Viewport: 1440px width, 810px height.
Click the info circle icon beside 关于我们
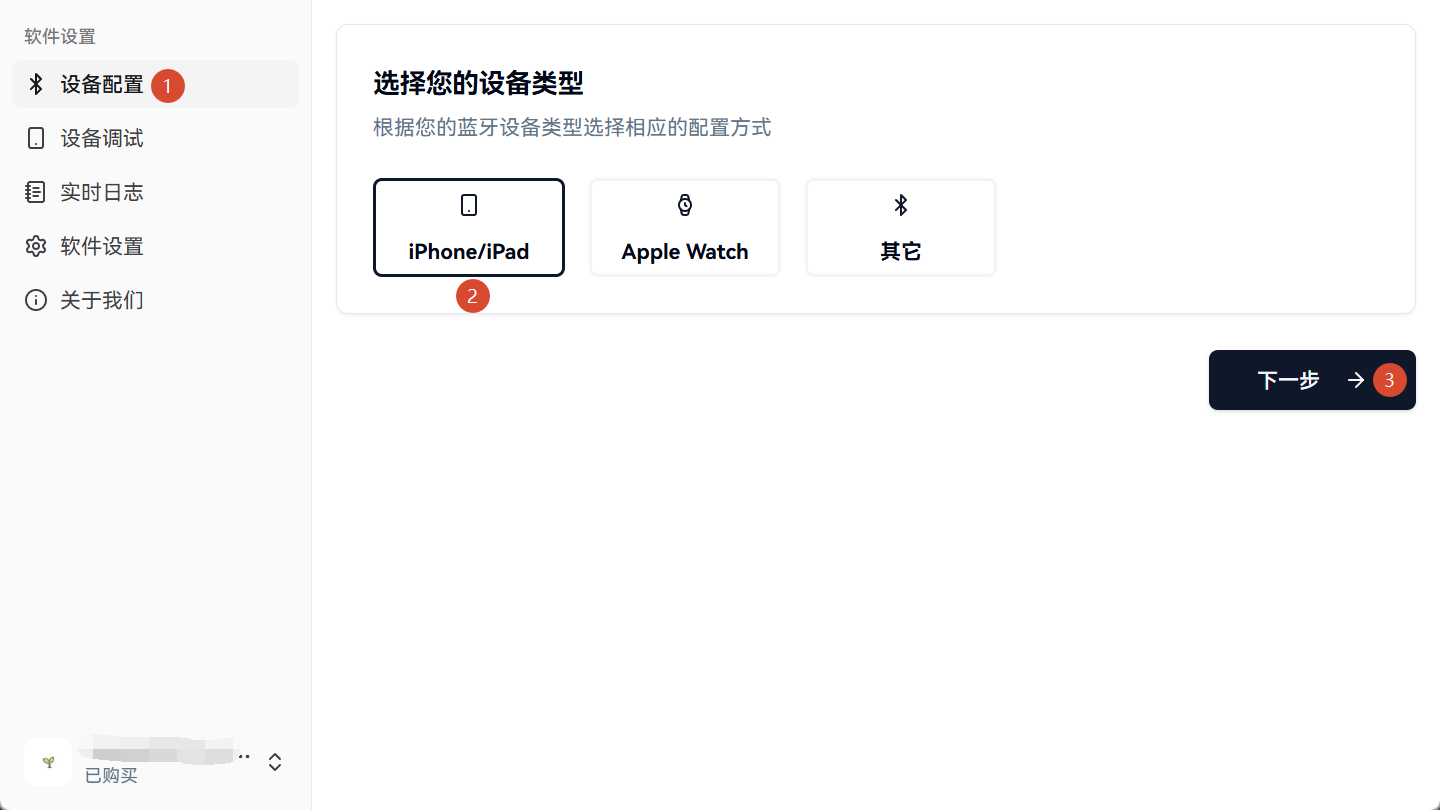pos(36,300)
